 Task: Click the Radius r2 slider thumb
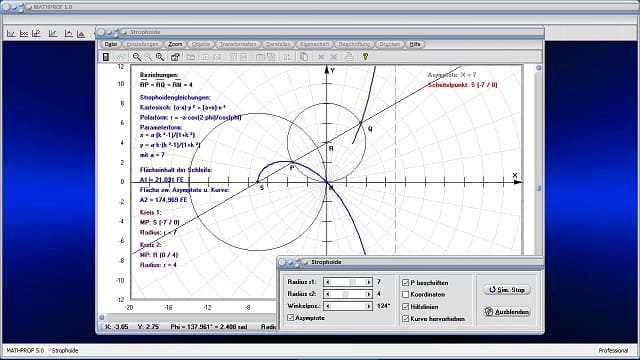[345, 294]
